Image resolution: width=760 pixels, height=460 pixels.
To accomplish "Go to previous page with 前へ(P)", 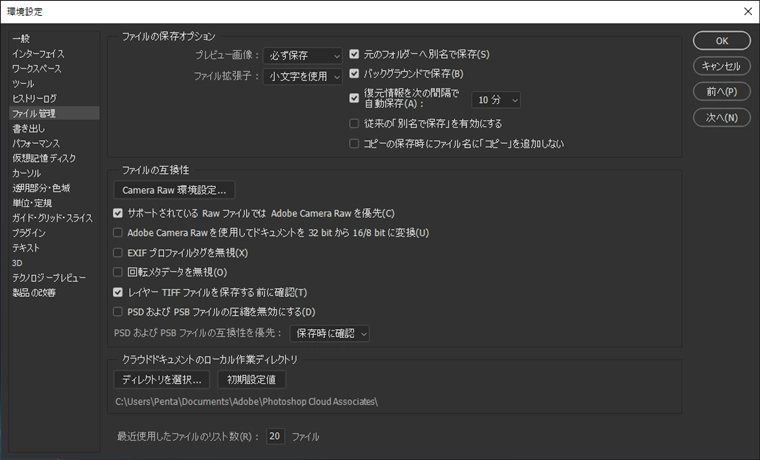I will pos(722,92).
